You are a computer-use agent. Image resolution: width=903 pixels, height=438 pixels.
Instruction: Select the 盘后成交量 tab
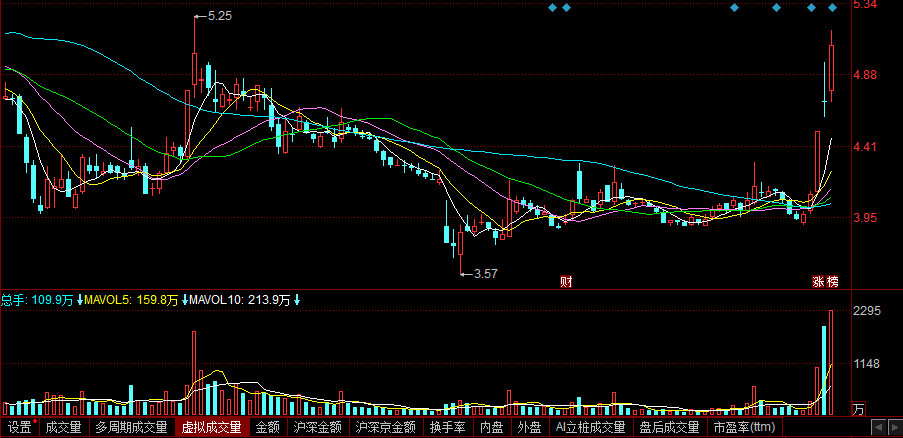click(670, 428)
